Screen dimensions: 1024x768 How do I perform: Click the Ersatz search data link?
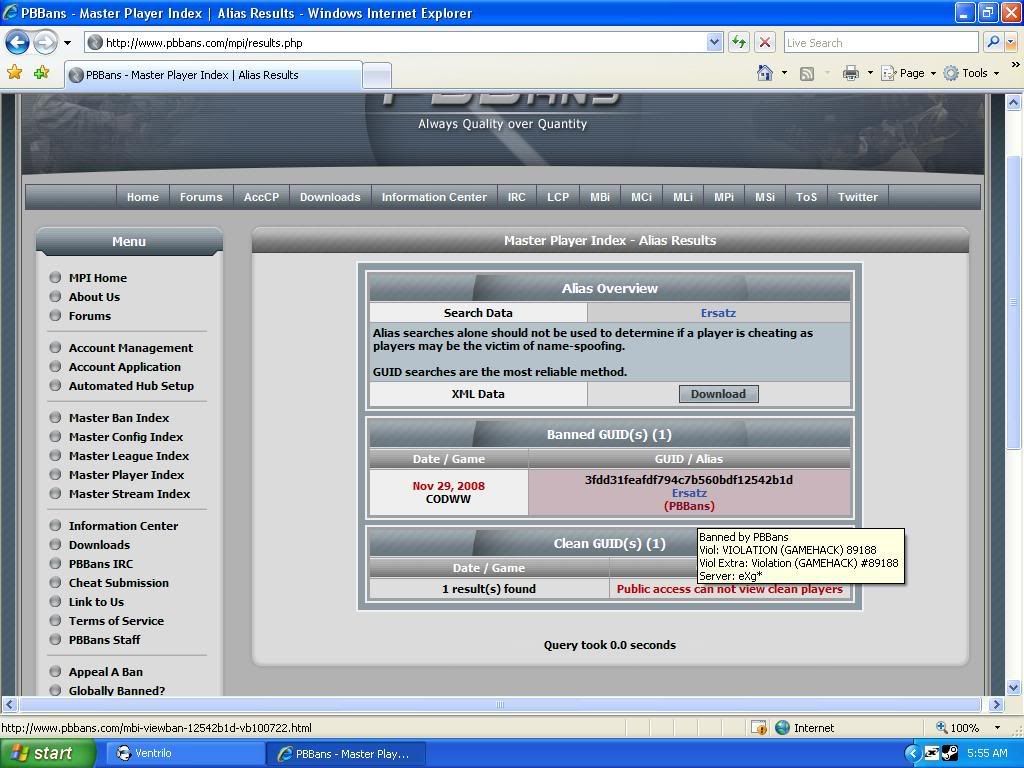coord(718,313)
